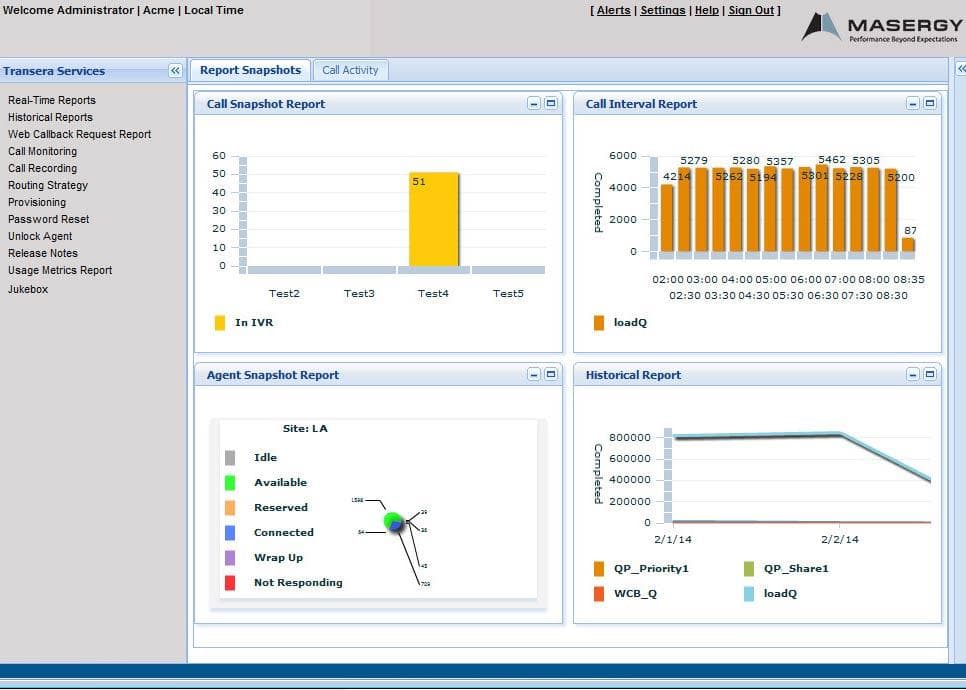Viewport: 966px width, 690px height.
Task: Maximize the Call Interval Report panel
Action: 929,101
